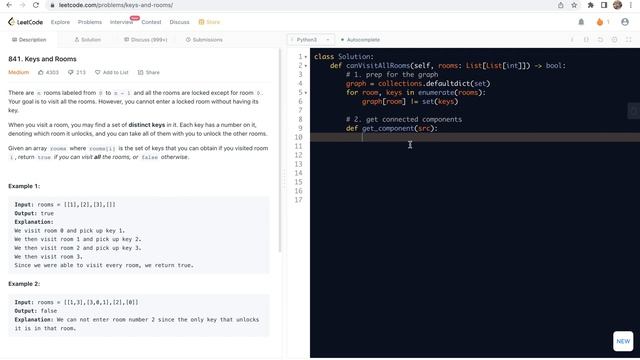Screen dimensions: 640x360
Task: Click the LeetCode logo
Action: pyautogui.click(x=25, y=22)
